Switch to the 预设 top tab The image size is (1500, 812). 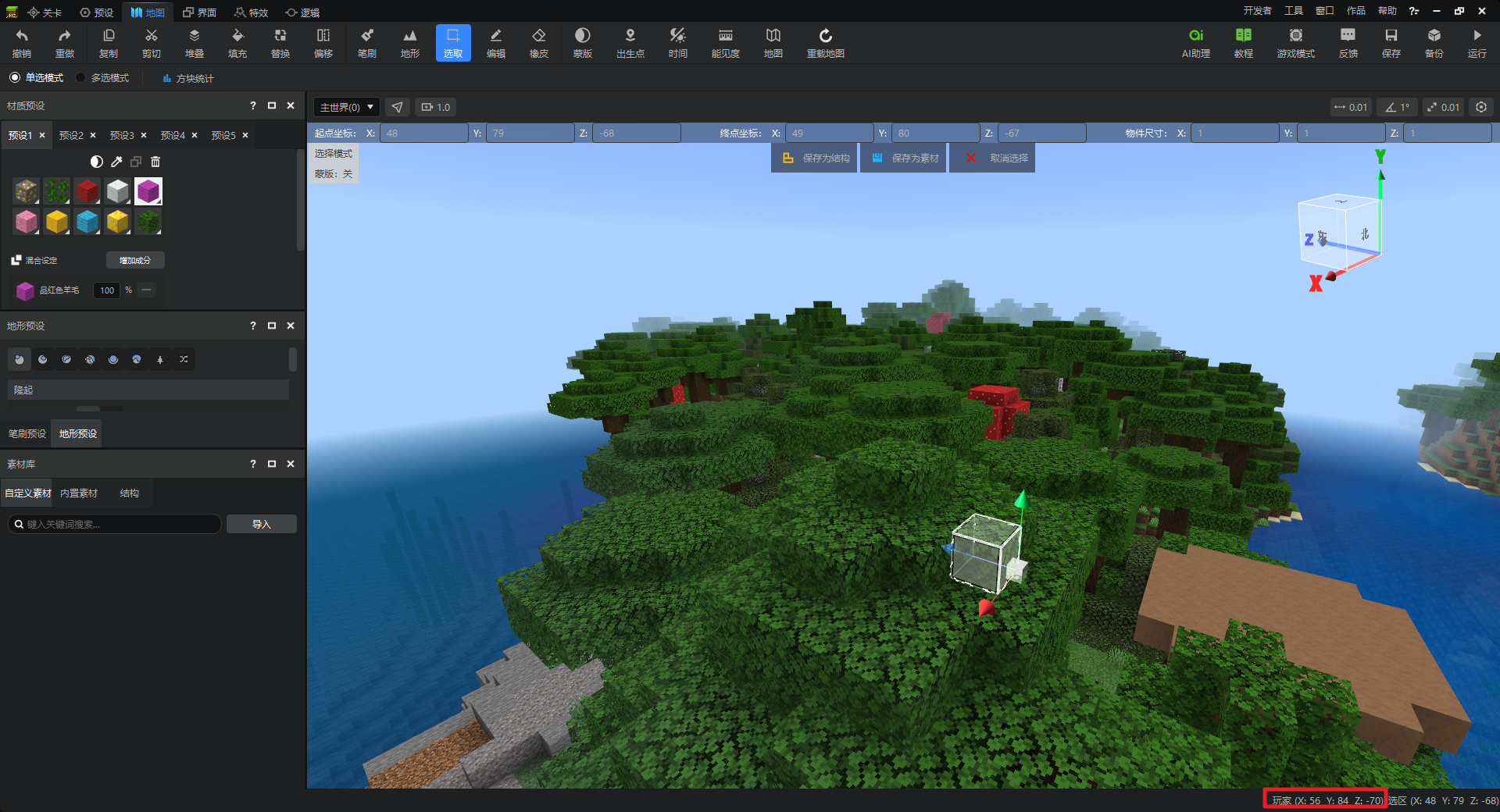click(97, 12)
